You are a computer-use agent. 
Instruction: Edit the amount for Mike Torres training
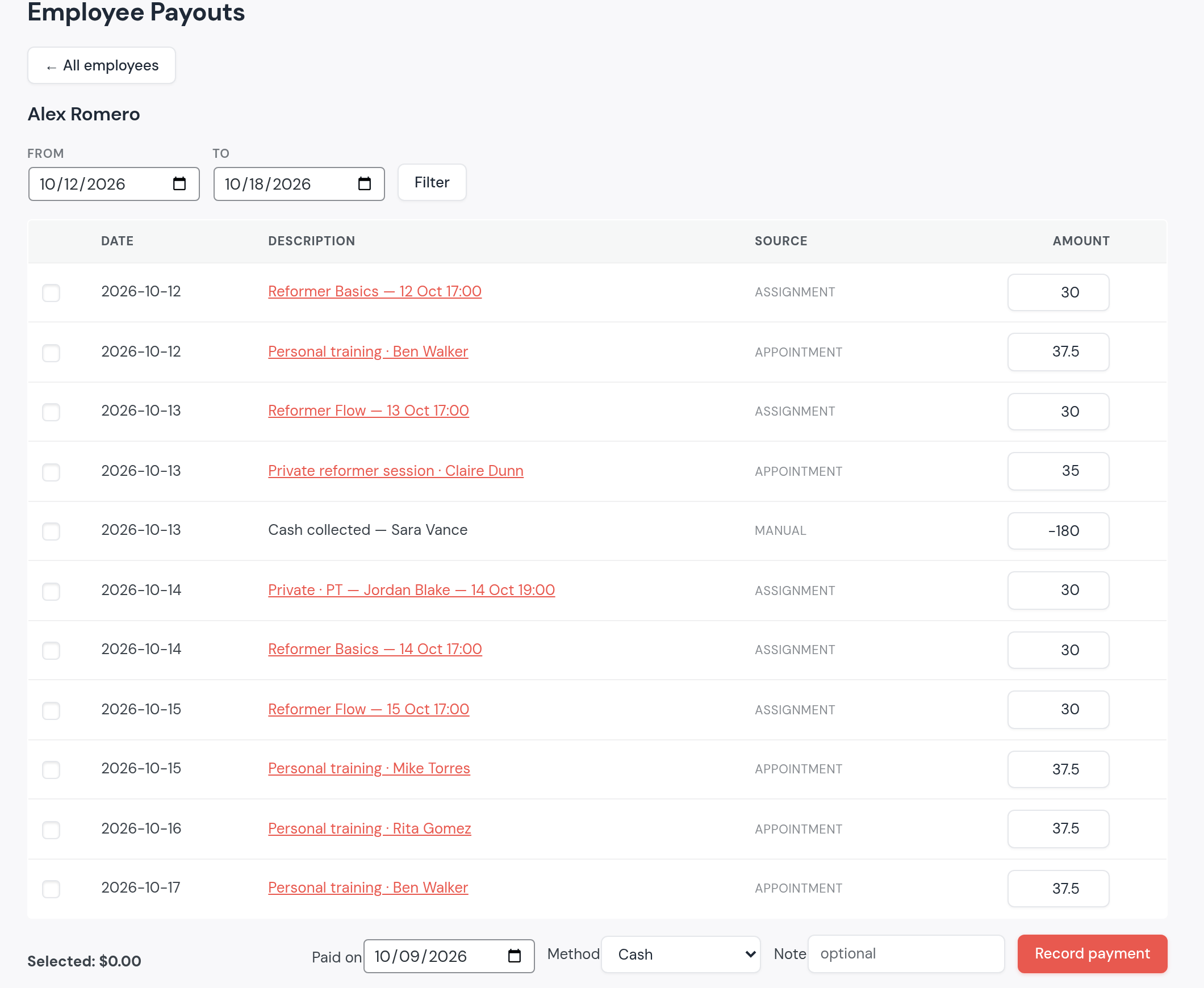pyautogui.click(x=1058, y=769)
